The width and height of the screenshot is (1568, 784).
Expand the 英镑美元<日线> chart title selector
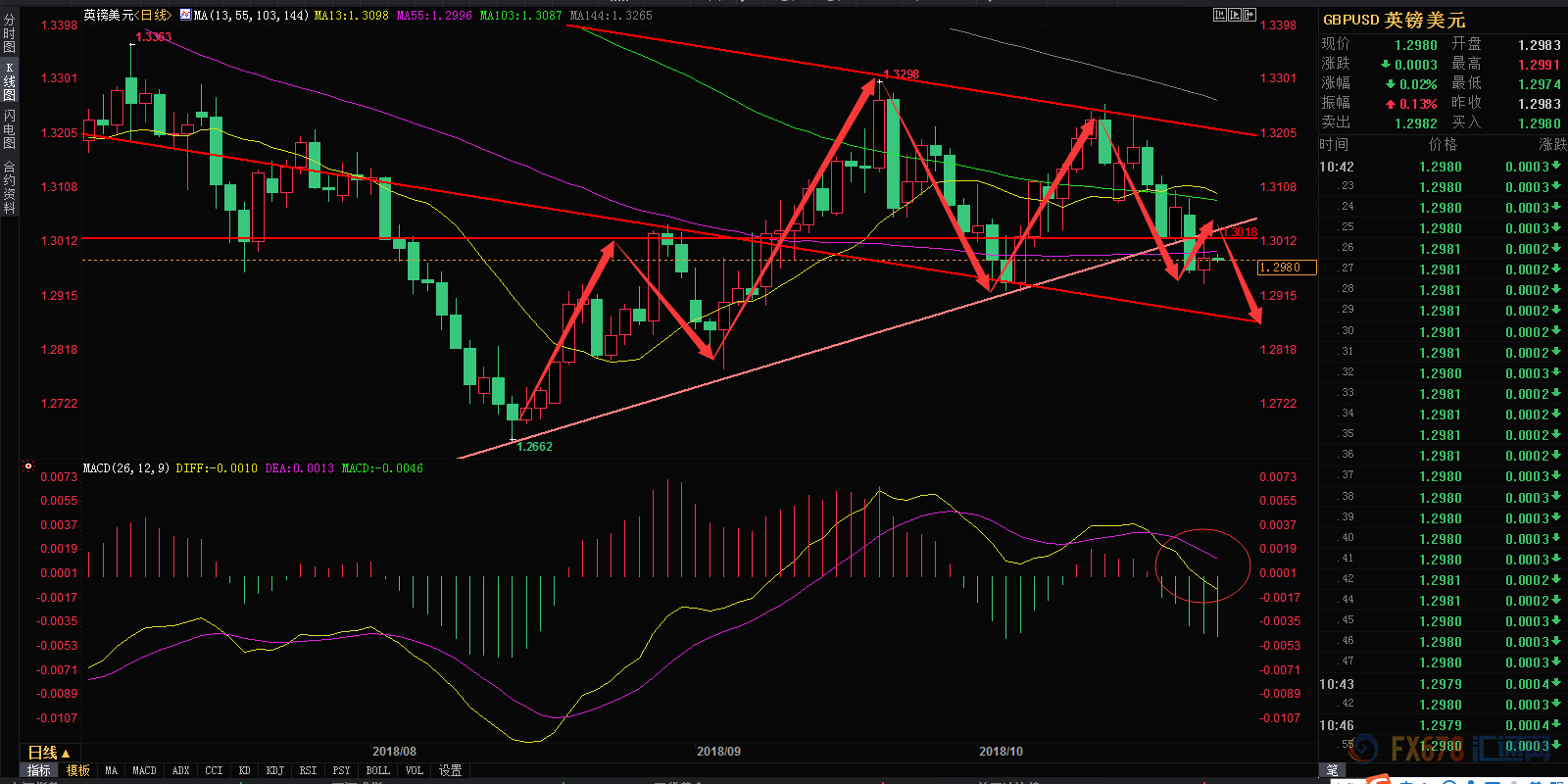coord(127,16)
